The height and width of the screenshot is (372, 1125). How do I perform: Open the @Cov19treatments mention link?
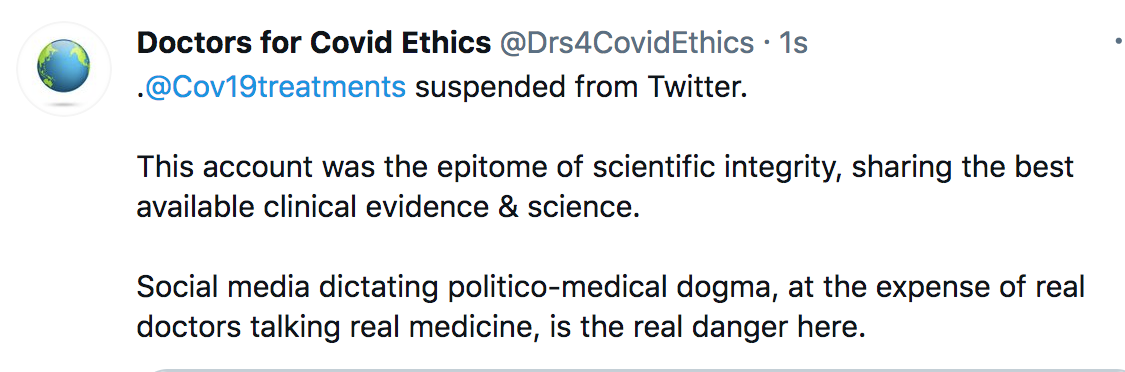click(276, 87)
